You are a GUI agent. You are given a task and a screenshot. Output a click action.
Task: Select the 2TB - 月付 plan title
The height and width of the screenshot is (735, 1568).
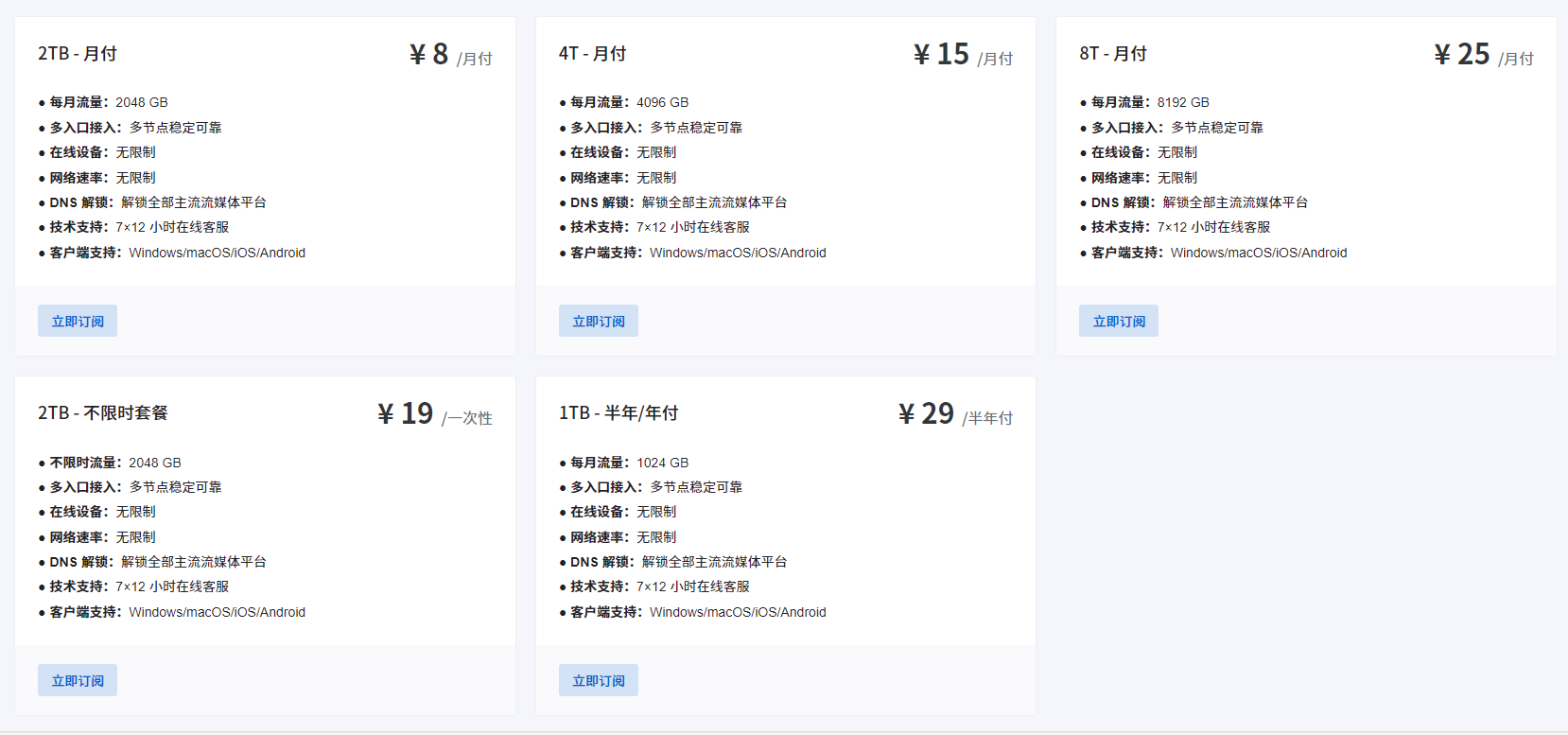point(78,54)
